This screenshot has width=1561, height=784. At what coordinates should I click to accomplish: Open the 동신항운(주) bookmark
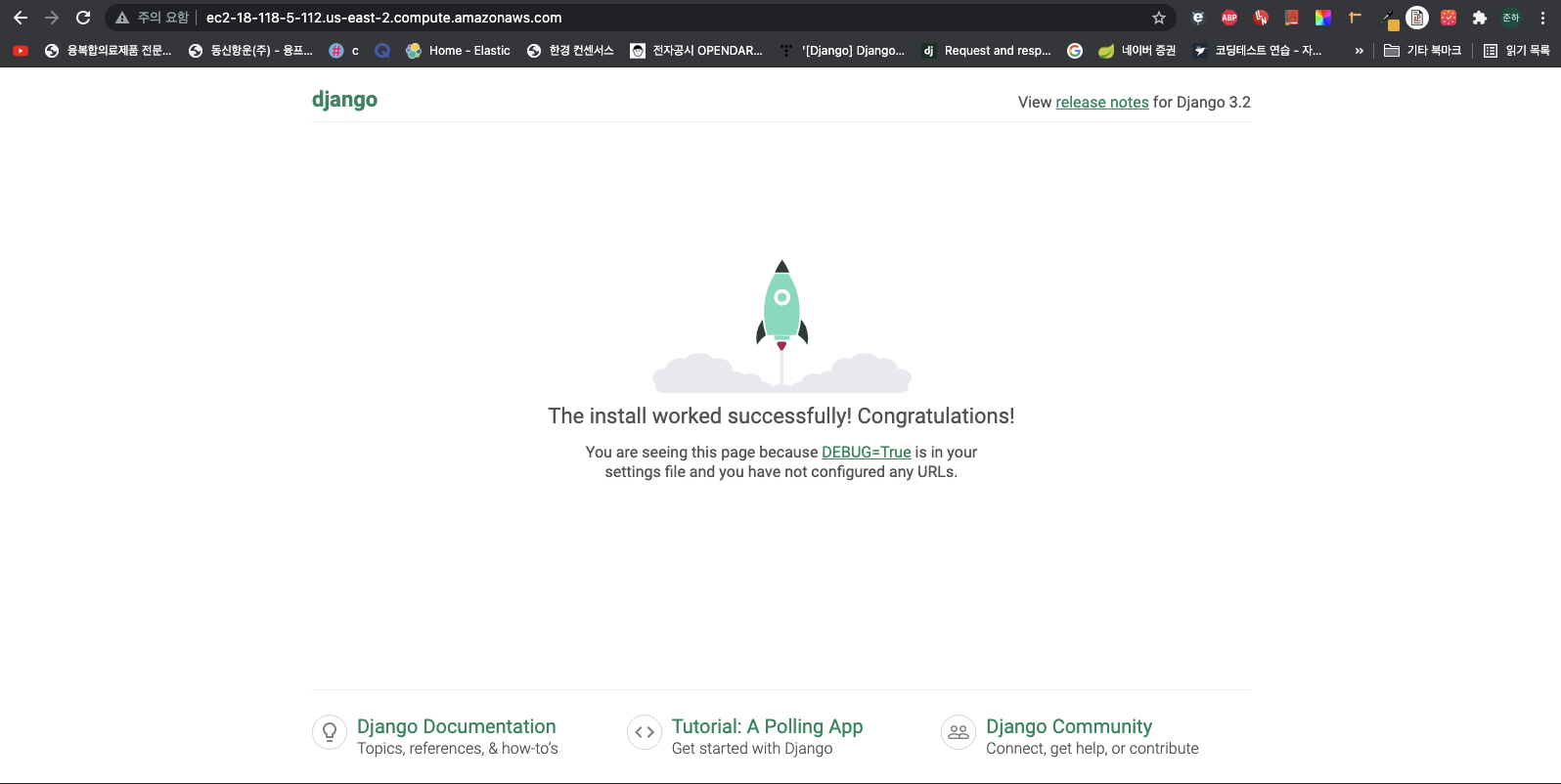tap(250, 51)
